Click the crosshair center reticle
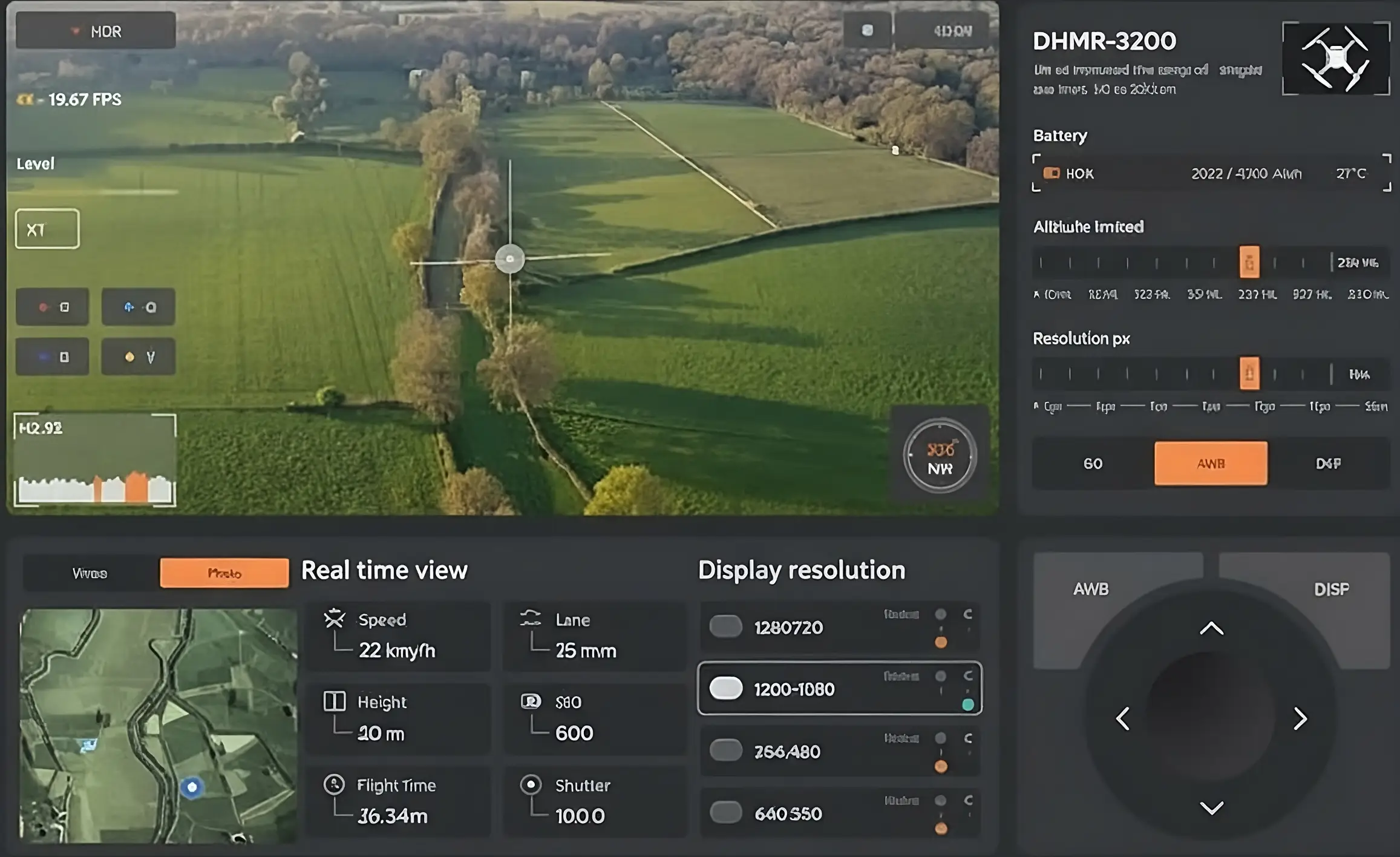Image resolution: width=1400 pixels, height=857 pixels. 509,259
